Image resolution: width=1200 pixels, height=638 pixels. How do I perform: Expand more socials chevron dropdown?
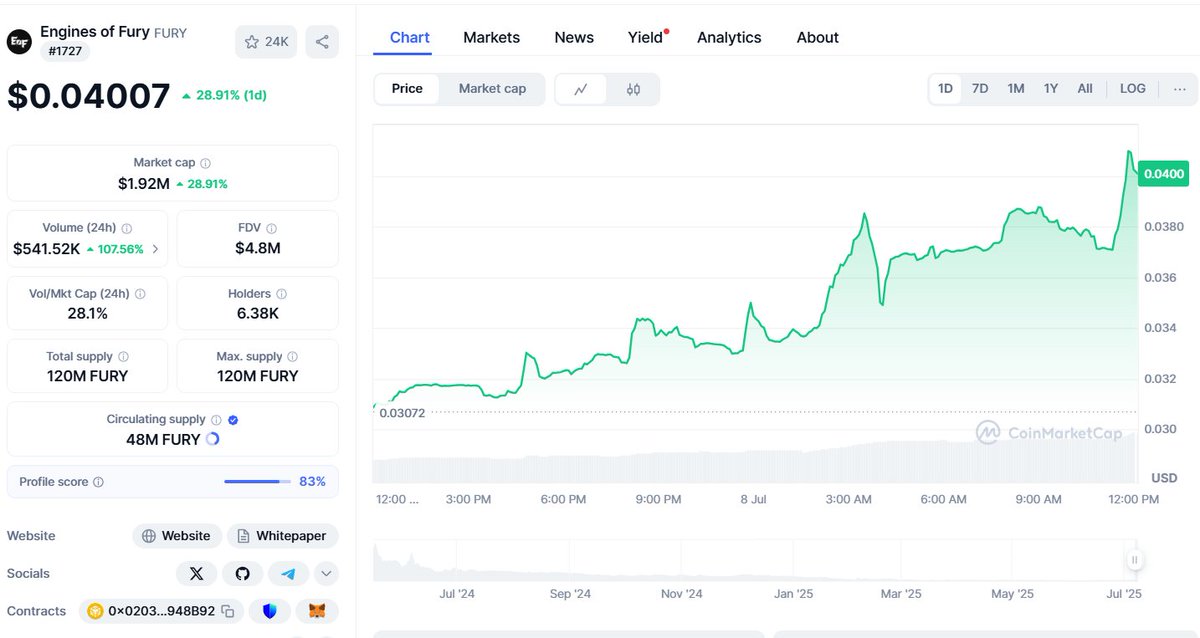[x=326, y=573]
